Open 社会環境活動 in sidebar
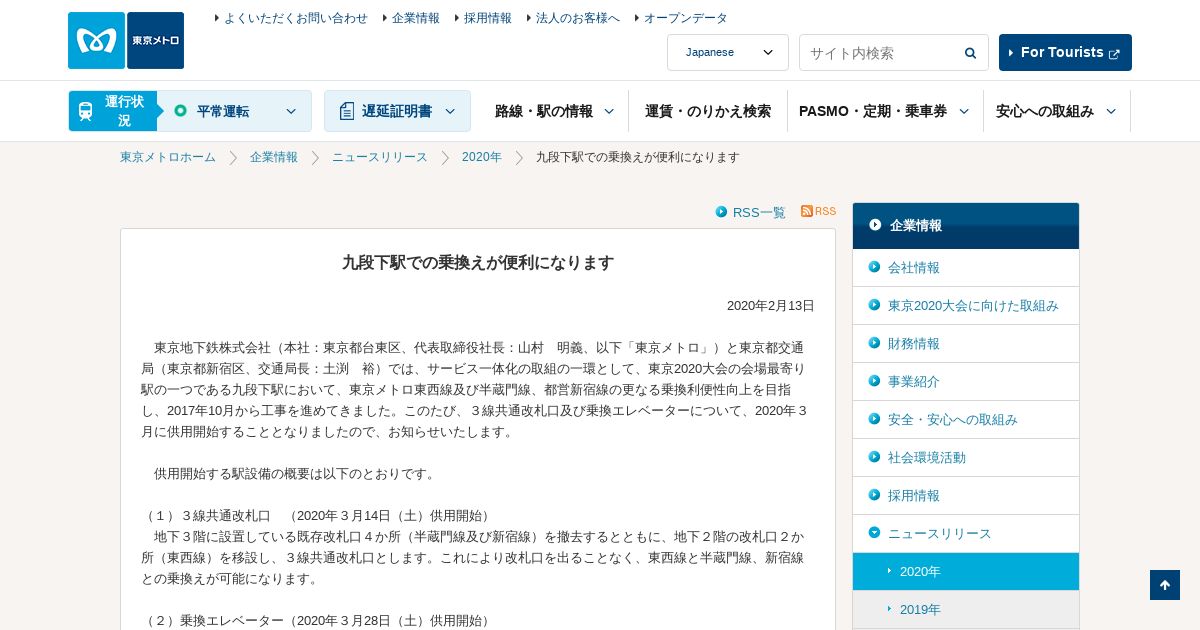The height and width of the screenshot is (630, 1200). (x=927, y=457)
